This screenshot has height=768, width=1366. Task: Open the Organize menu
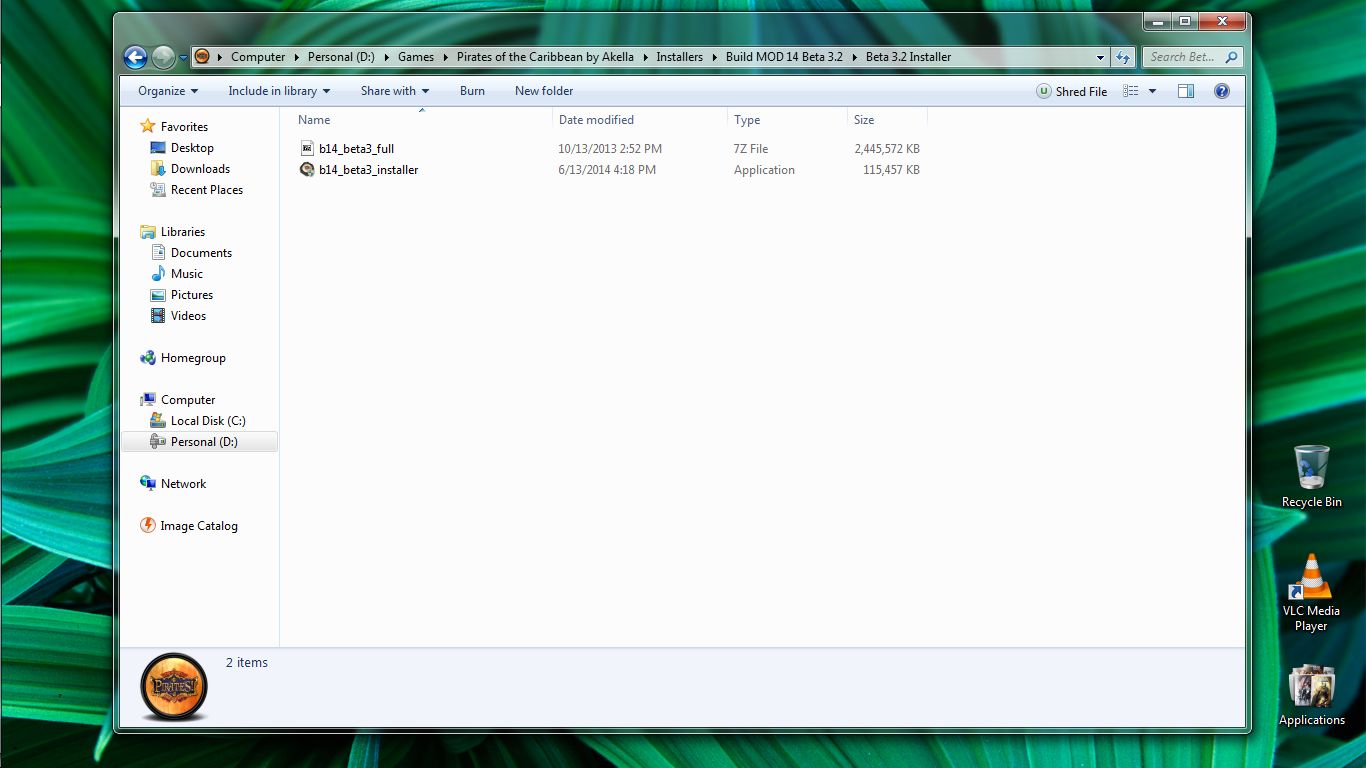tap(168, 91)
